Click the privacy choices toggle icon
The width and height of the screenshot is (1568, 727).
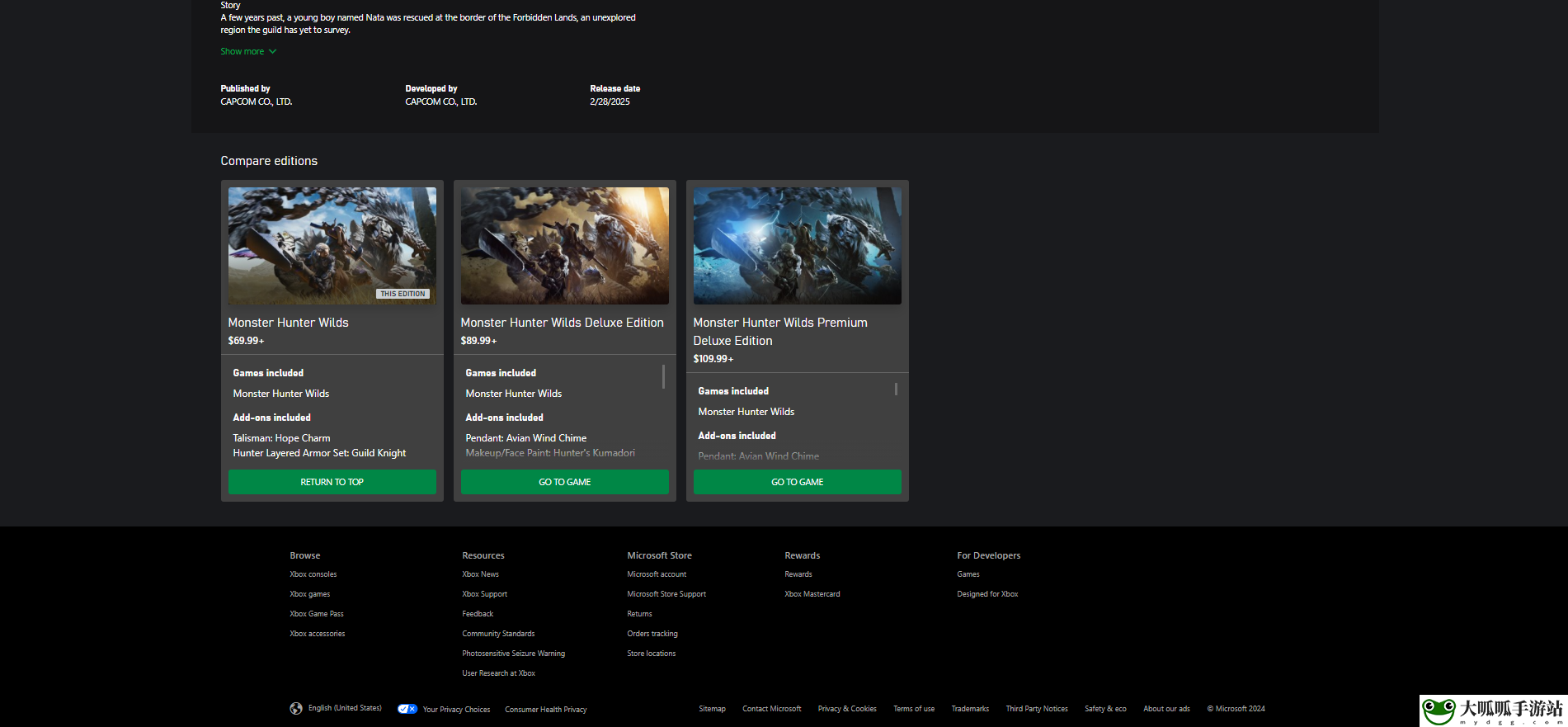point(407,709)
